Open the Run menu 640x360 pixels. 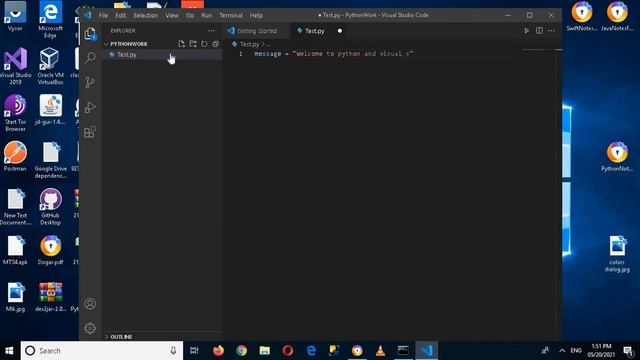[x=207, y=15]
